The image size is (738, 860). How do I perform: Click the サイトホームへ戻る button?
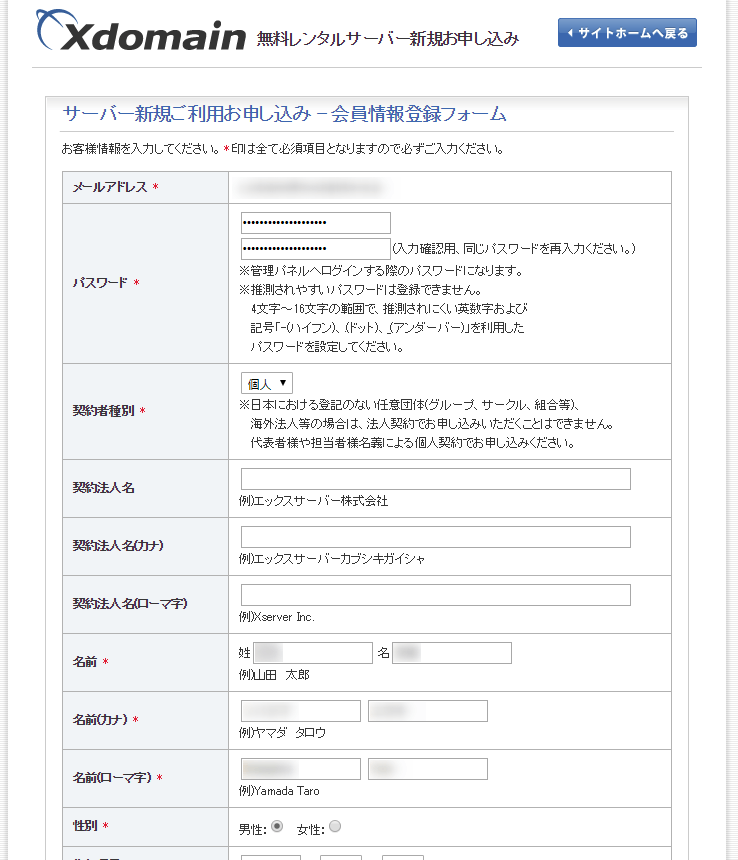click(627, 33)
